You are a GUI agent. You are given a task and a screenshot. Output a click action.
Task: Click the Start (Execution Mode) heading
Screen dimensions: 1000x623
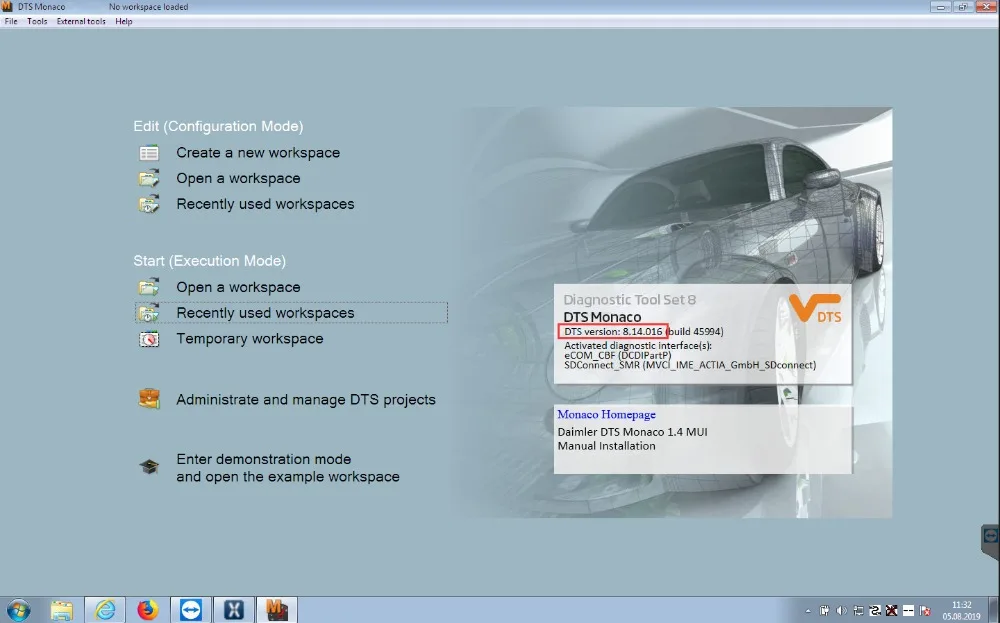(209, 261)
